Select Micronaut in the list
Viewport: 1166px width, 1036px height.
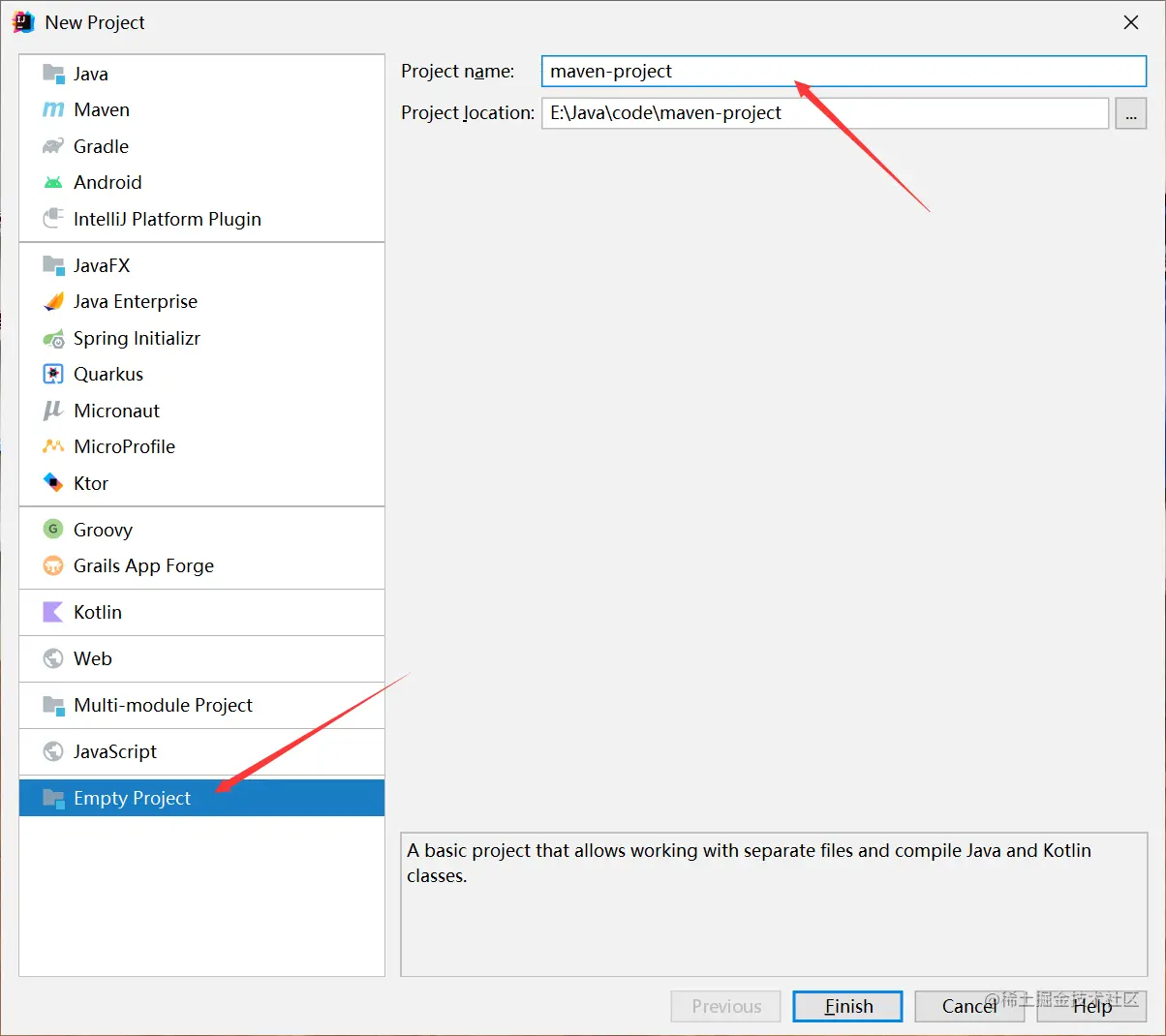[x=116, y=411]
